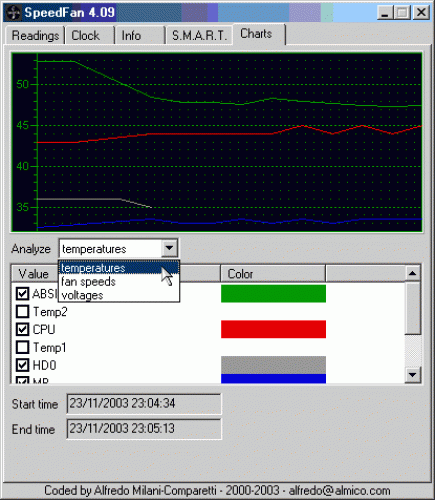The height and width of the screenshot is (500, 435).
Task: Switch to the Readings tab
Action: click(x=35, y=36)
